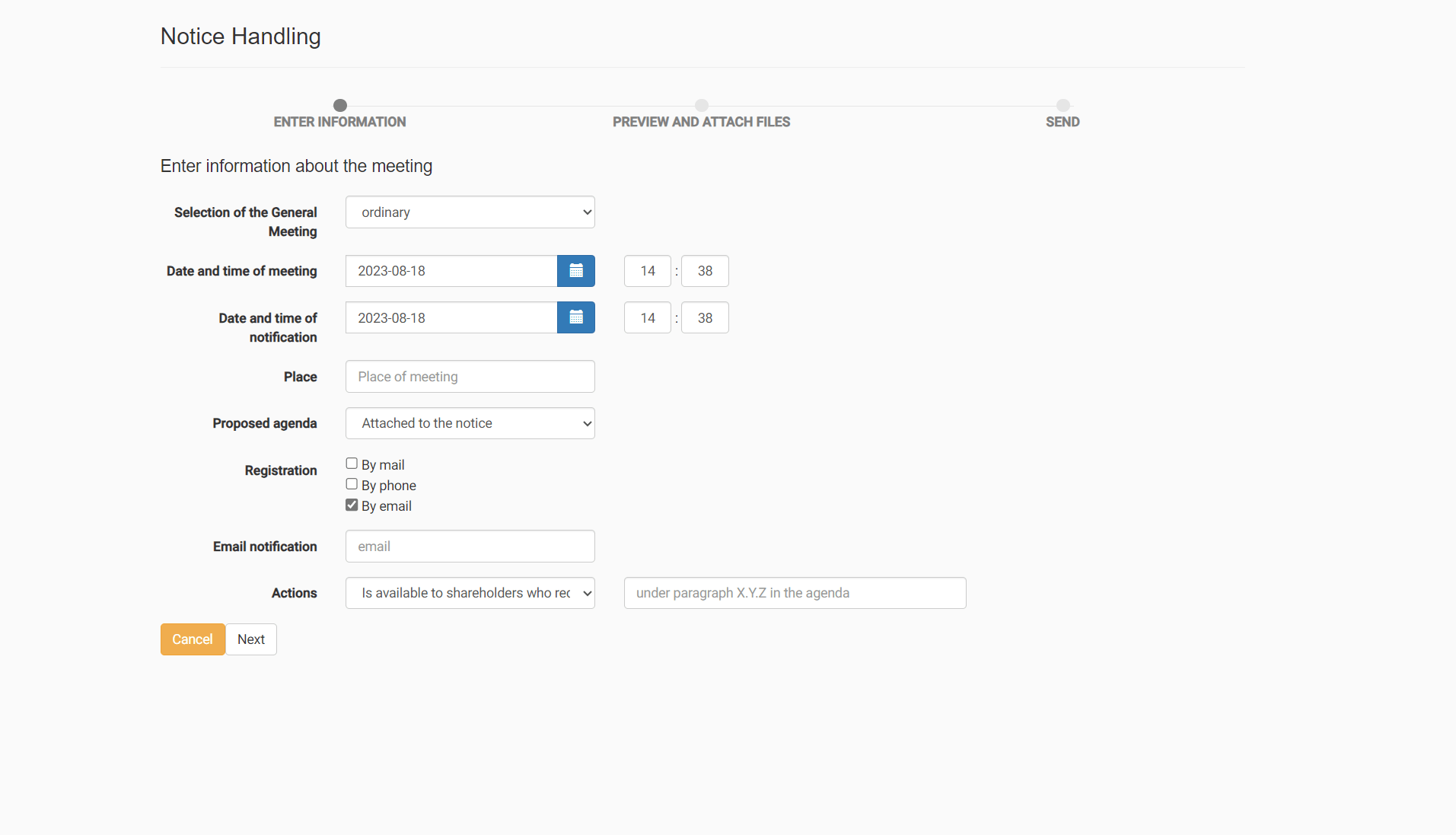Select the notification minutes field
The height and width of the screenshot is (835, 1456).
point(705,317)
